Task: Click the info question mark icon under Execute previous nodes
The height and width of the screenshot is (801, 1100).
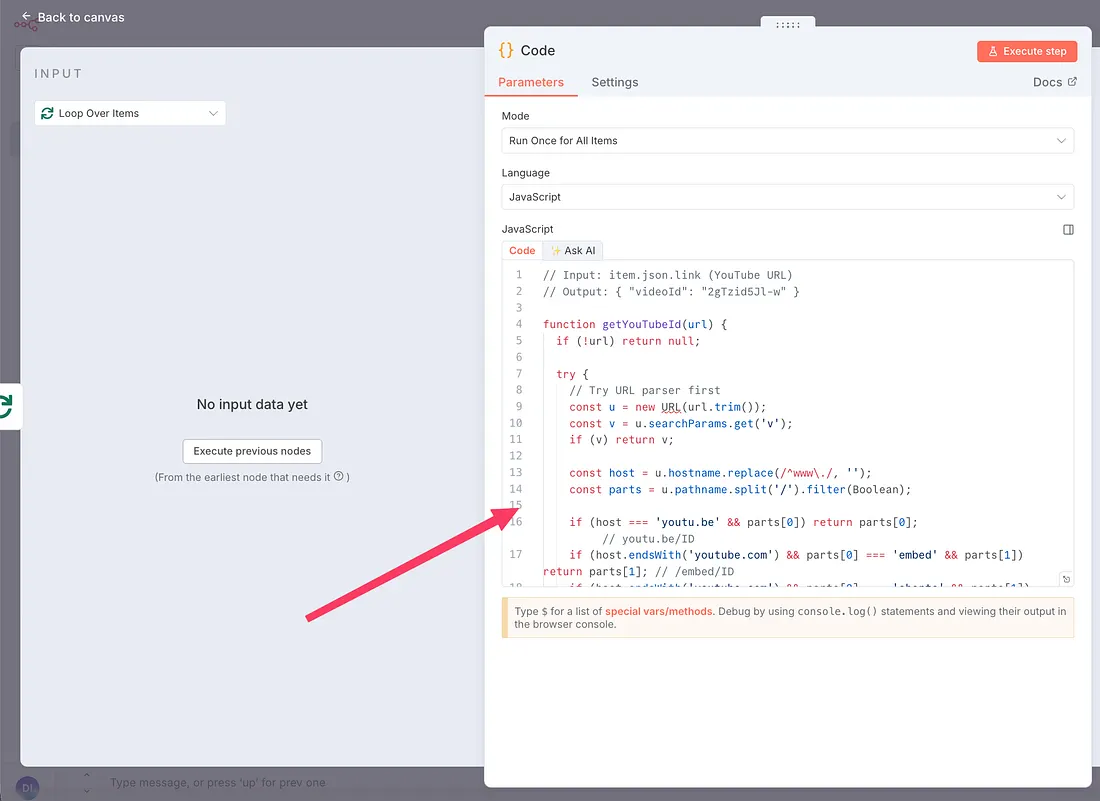Action: click(339, 477)
